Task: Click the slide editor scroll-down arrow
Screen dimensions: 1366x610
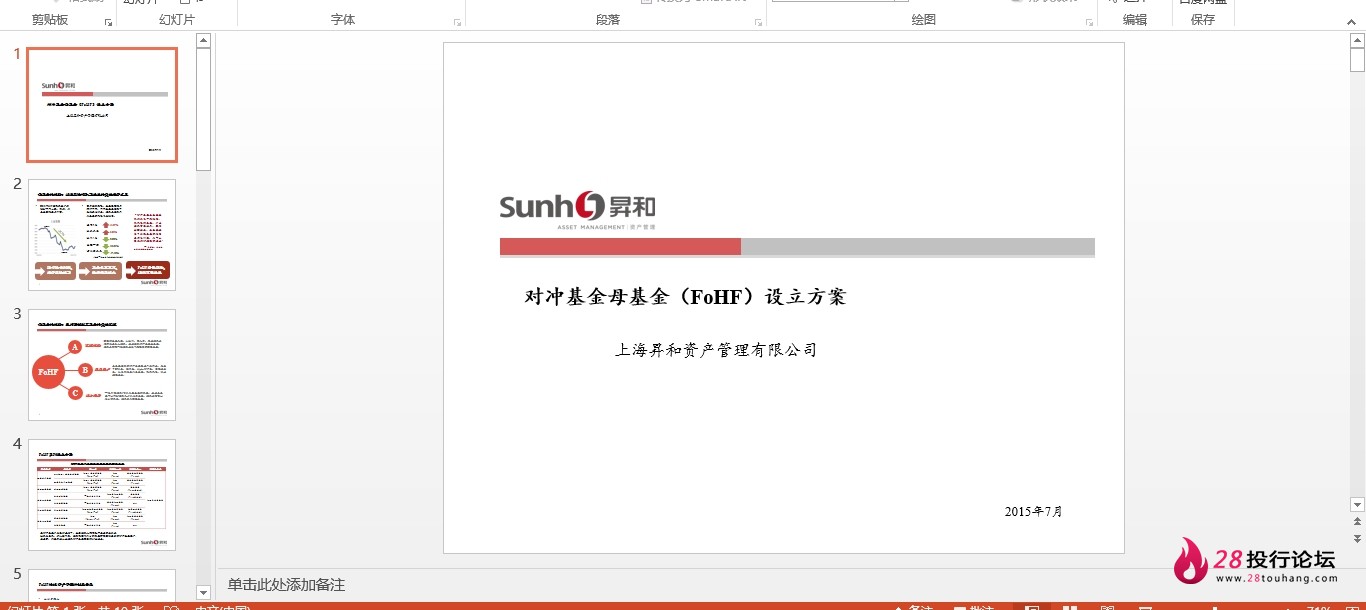Action: 1357,505
